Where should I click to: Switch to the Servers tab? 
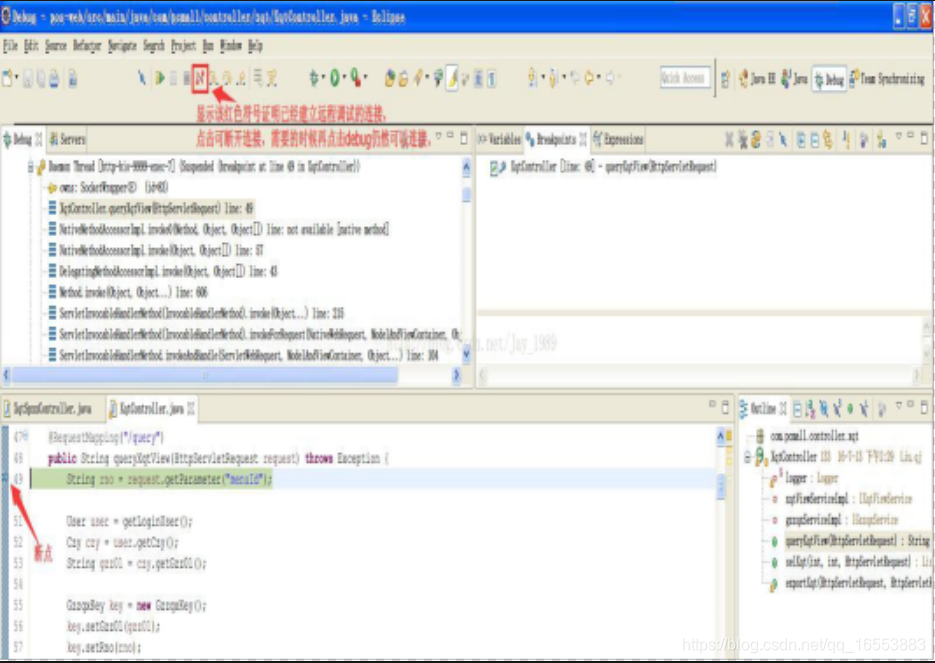tap(67, 140)
